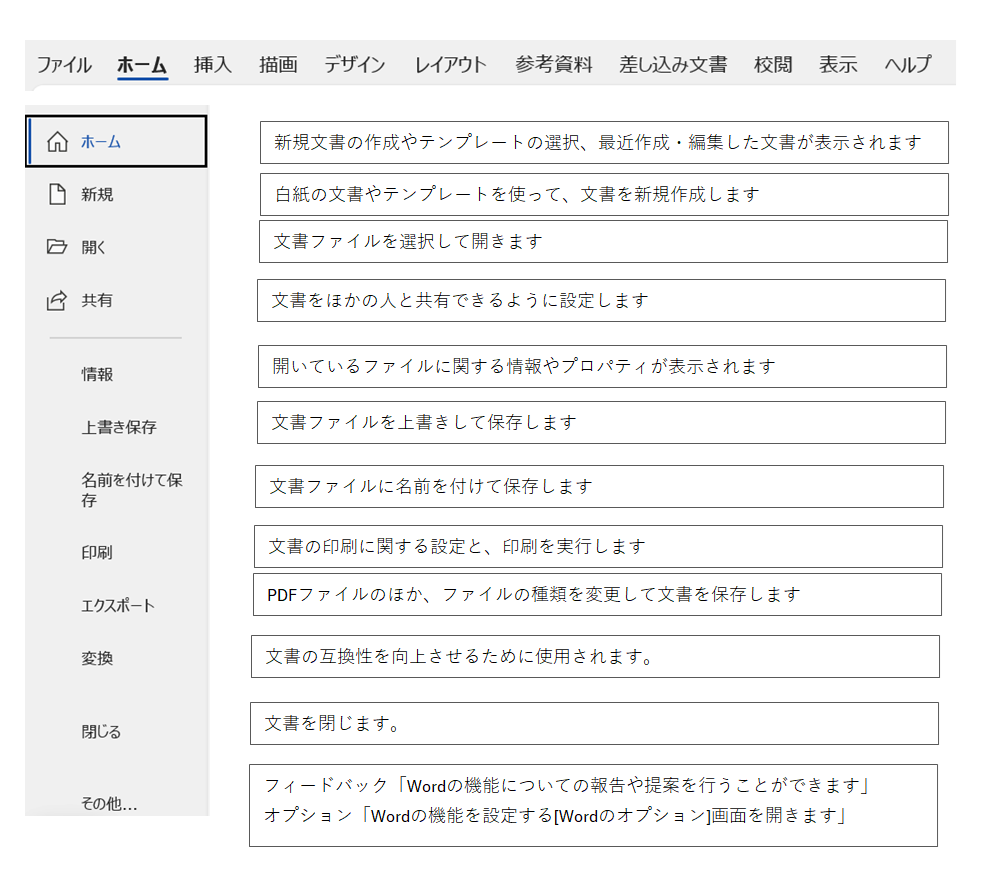Screen dimensions: 985x872
Task: Open the ファイル tab in ribbon
Action: coord(64,65)
